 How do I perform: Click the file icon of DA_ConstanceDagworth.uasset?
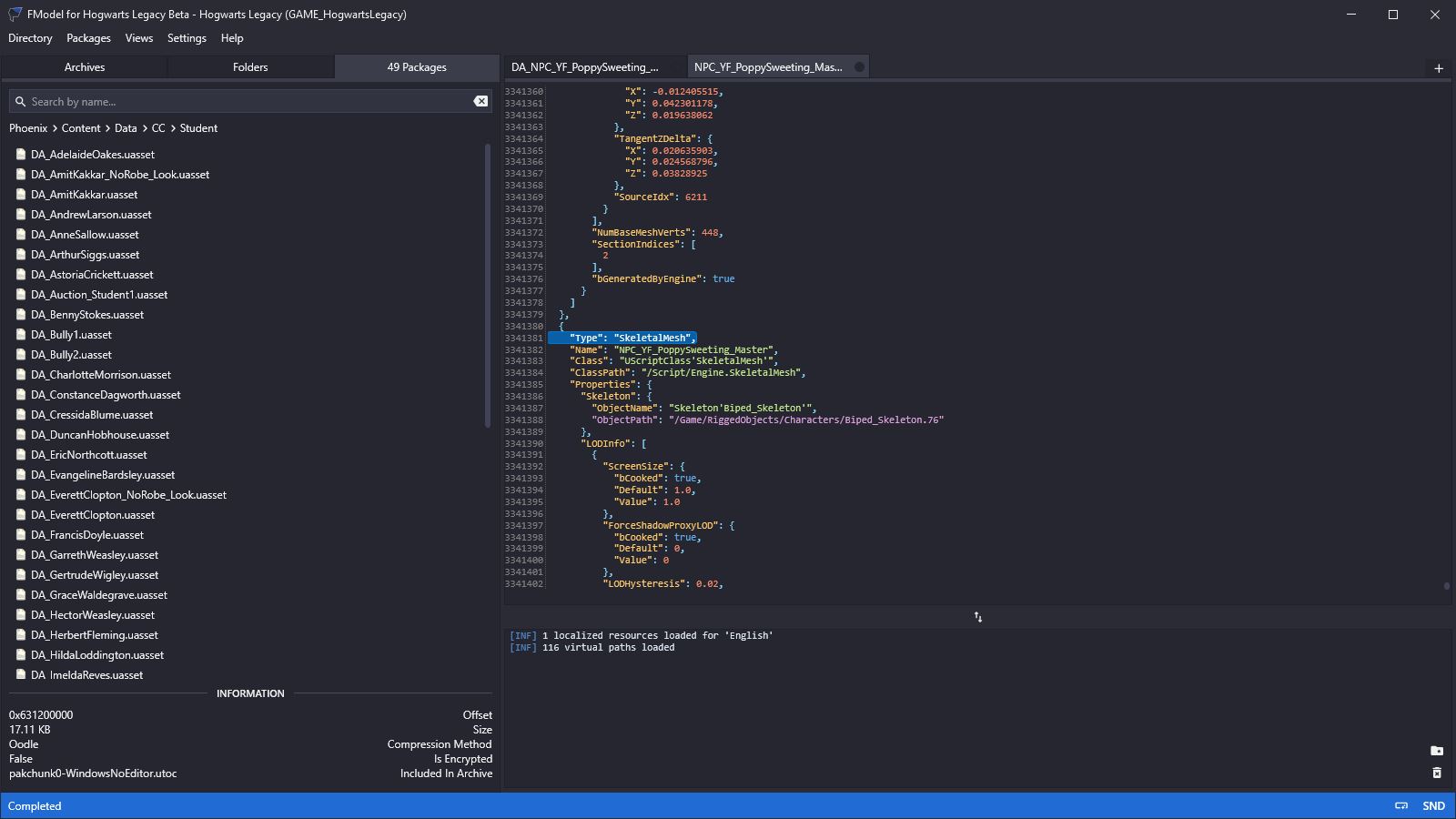pyautogui.click(x=21, y=395)
